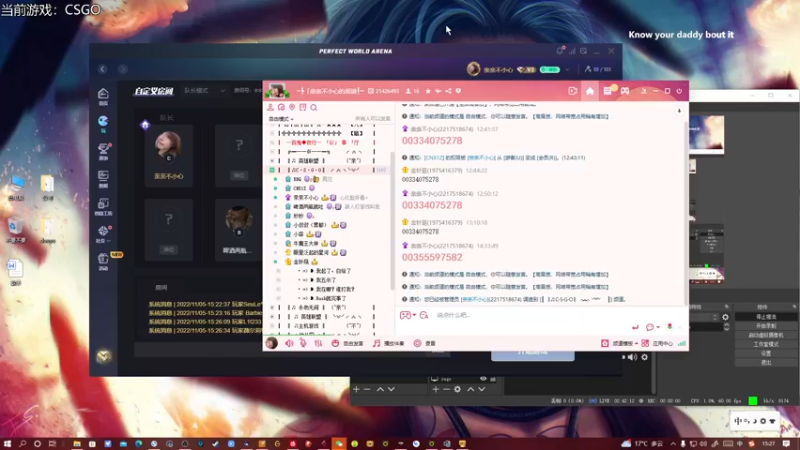The height and width of the screenshot is (450, 800).
Task: Open Home in Perfect World Arena sidebar
Action: click(x=103, y=95)
